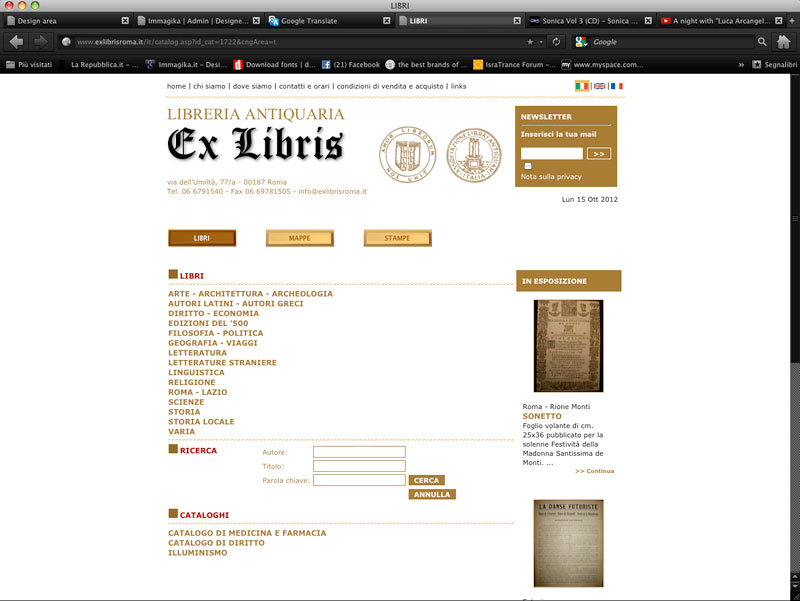Screen dimensions: 800x601
Task: Switch to the Design area tab
Action: [x=66, y=21]
